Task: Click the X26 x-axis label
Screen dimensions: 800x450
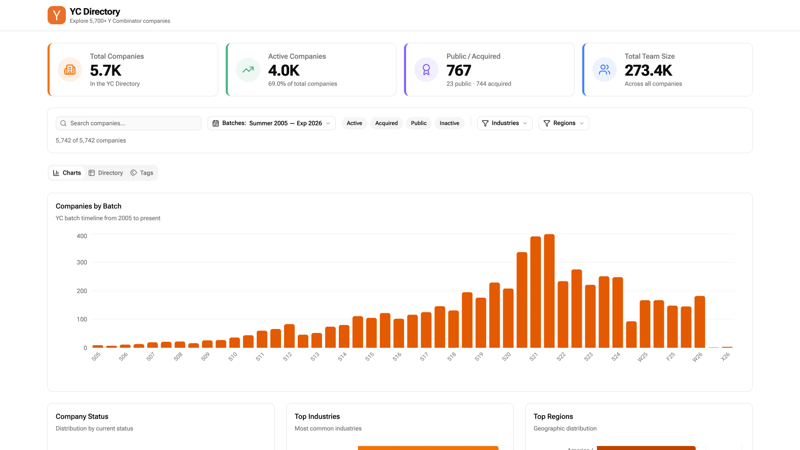Action: [x=725, y=357]
